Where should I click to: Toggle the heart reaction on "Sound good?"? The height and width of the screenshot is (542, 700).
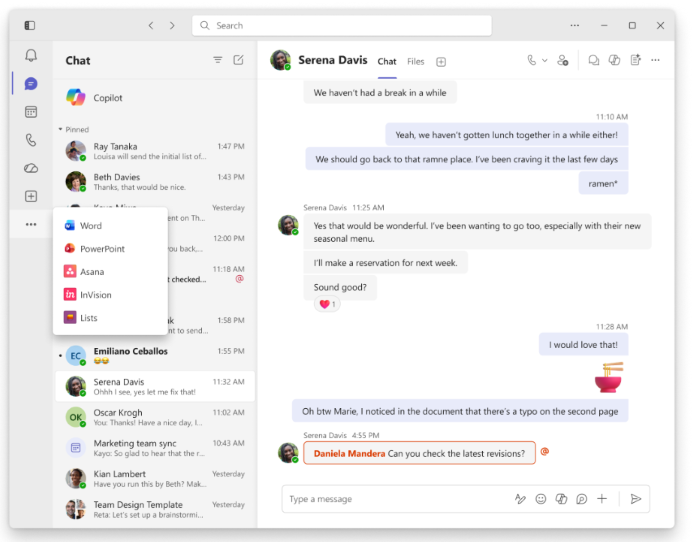(327, 304)
